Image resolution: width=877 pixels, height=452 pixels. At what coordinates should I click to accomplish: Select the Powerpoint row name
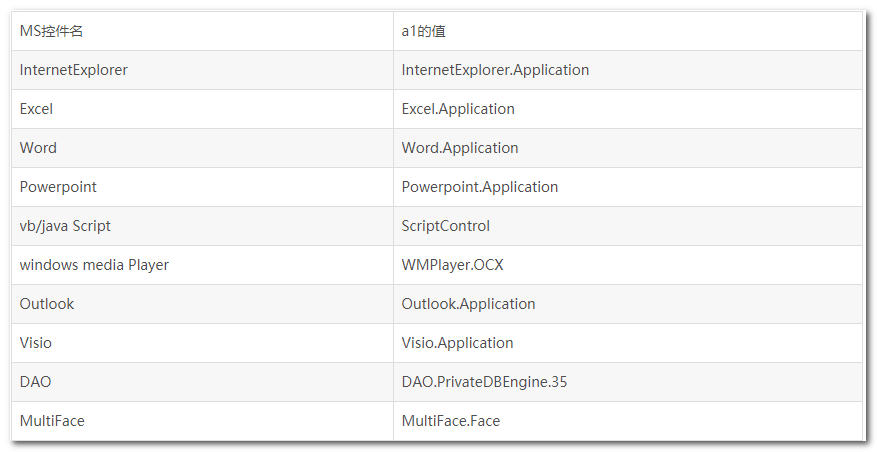pyautogui.click(x=59, y=187)
